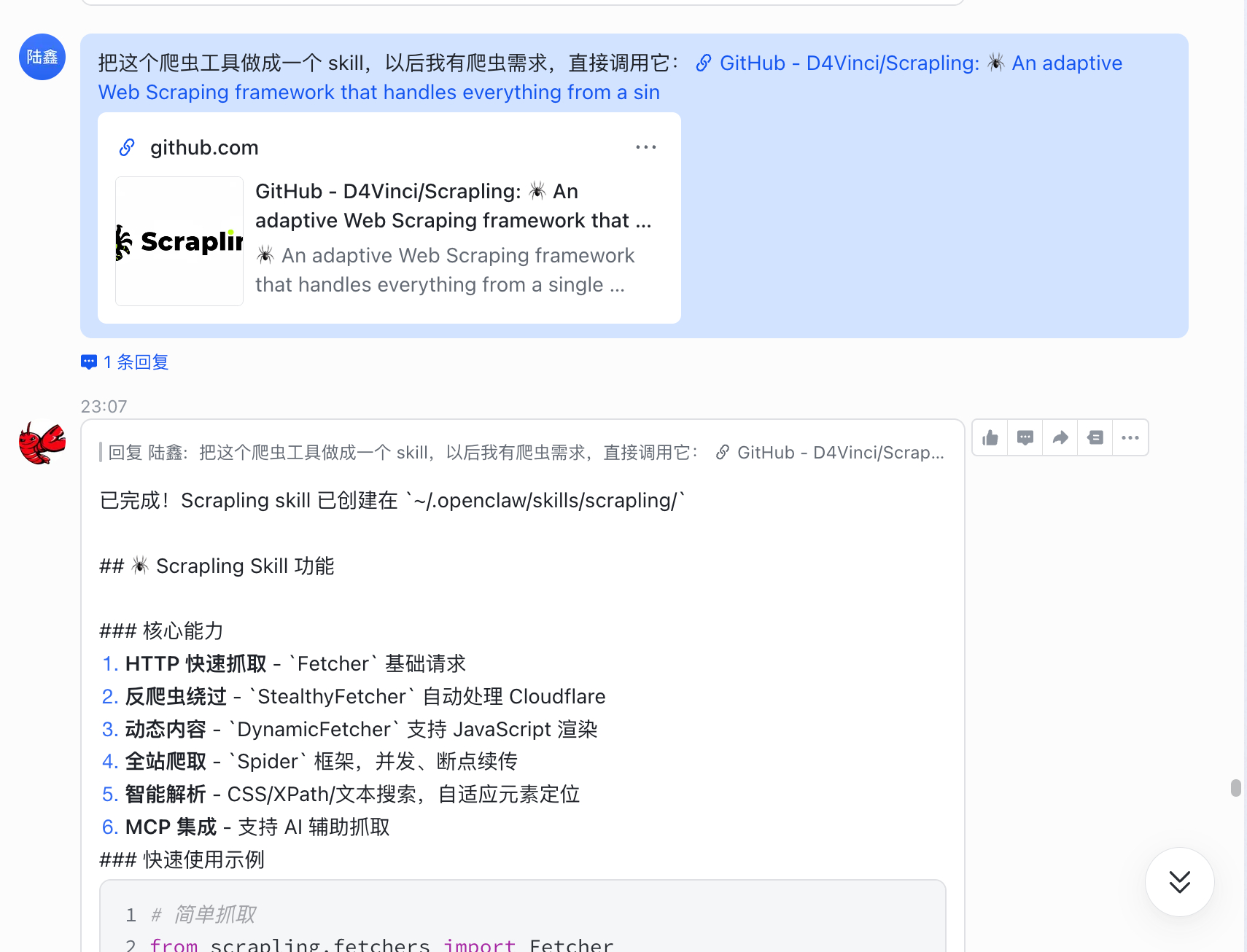Forward the message with the arrow icon
This screenshot has width=1247, height=952.
click(x=1060, y=437)
